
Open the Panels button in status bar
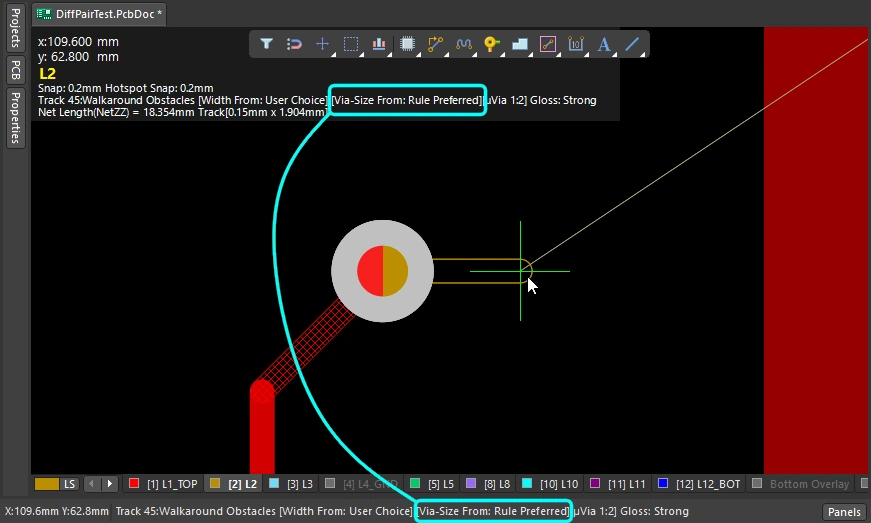844,512
